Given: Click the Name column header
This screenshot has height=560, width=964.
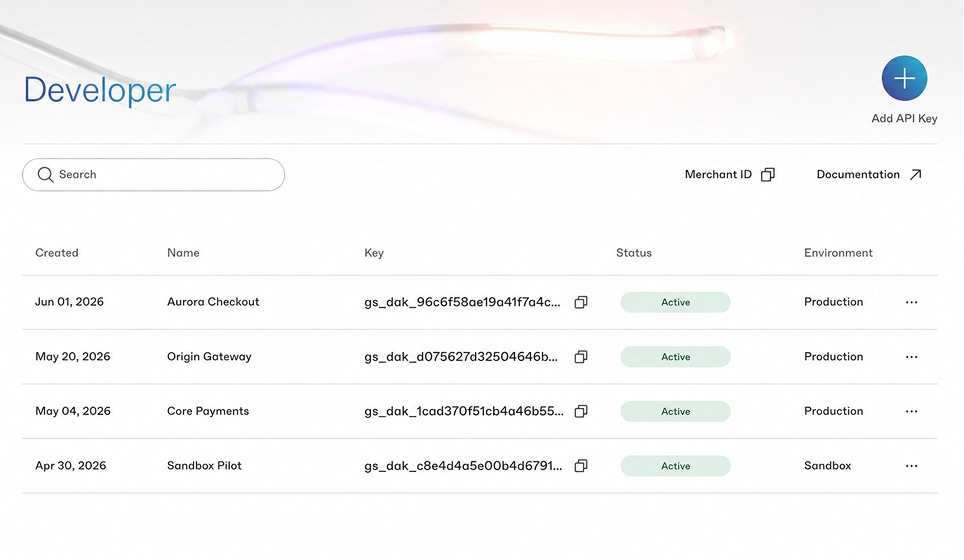Looking at the screenshot, I should (x=183, y=253).
